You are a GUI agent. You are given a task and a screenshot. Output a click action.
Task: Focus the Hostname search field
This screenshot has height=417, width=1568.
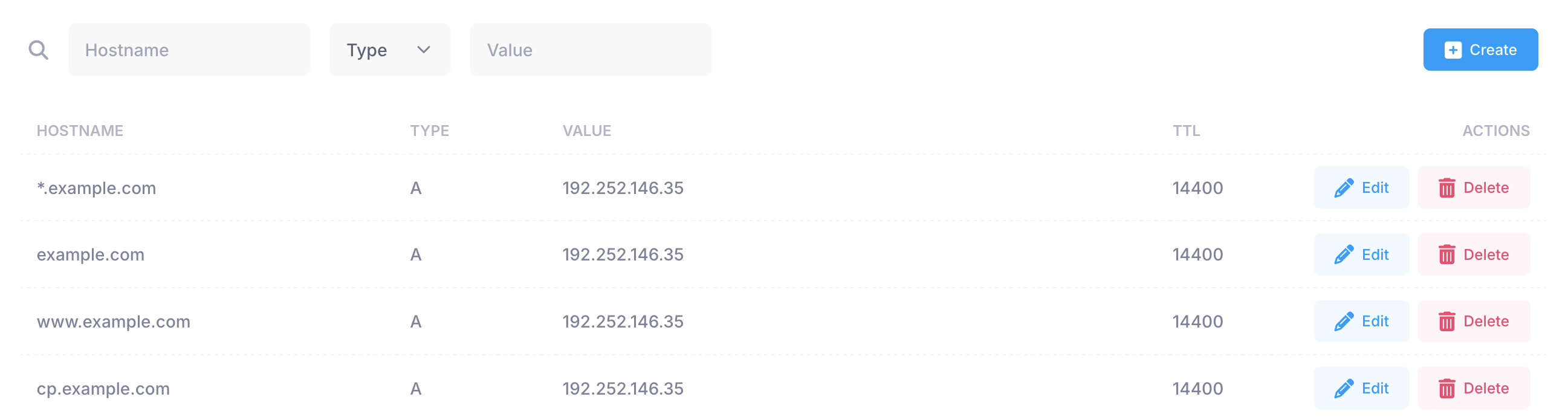click(x=189, y=50)
